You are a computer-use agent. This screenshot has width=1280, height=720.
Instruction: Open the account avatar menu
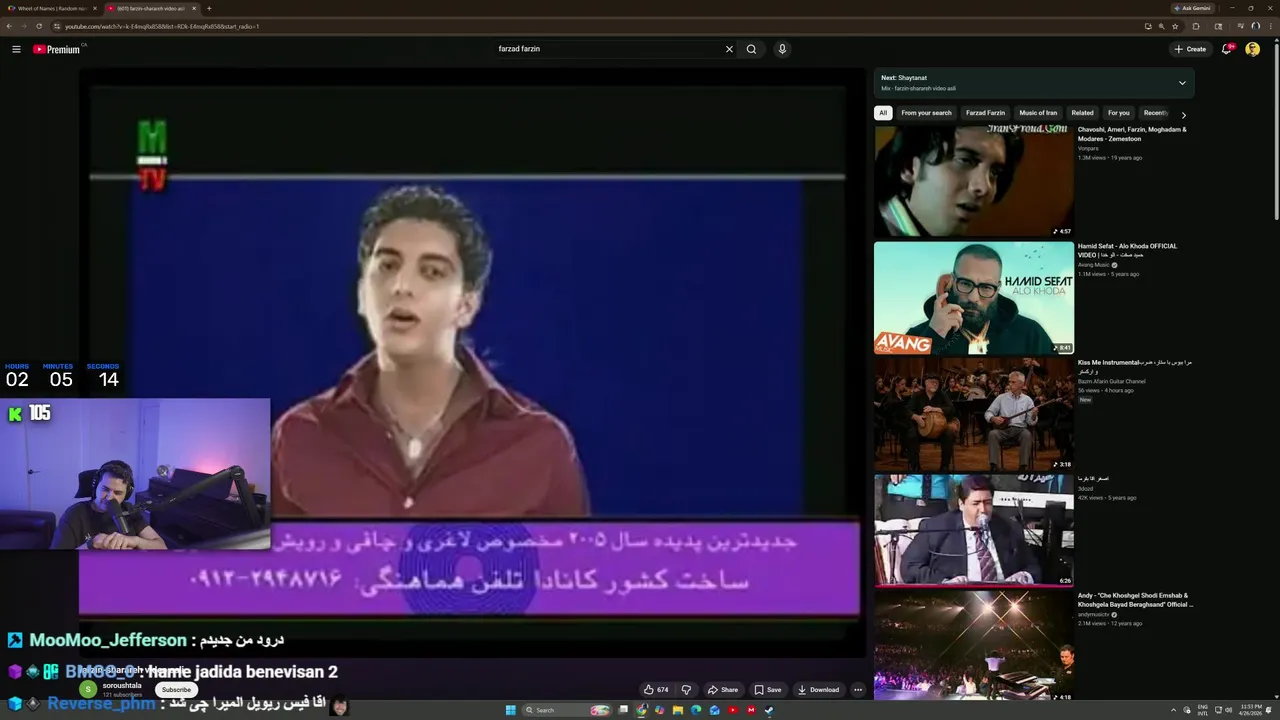tap(1252, 49)
